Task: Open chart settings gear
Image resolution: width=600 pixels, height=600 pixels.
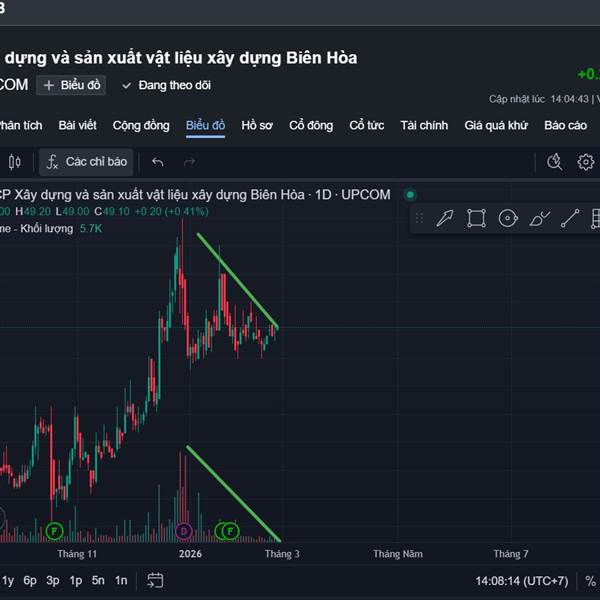Action: 585,162
